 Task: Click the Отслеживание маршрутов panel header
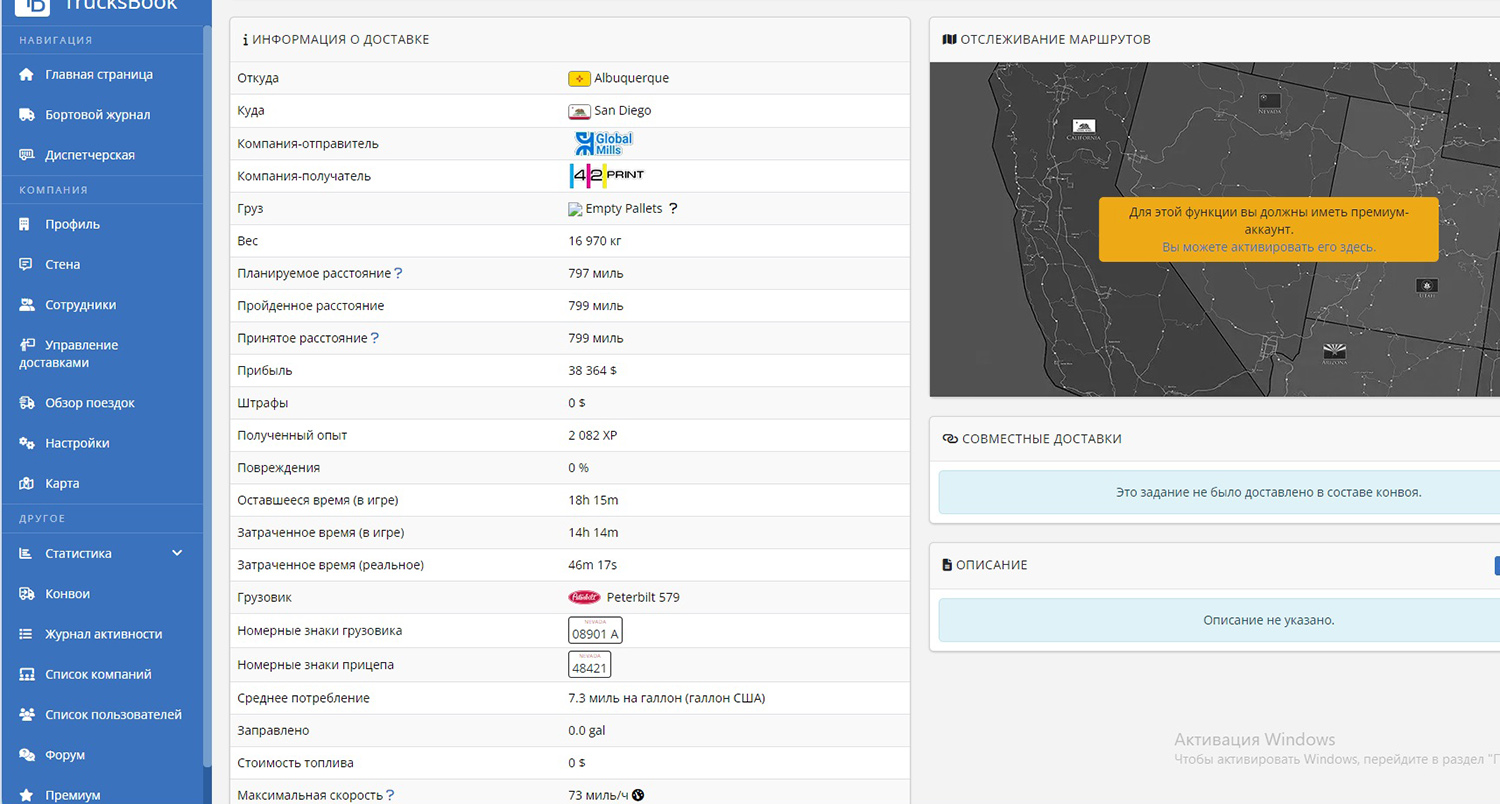pos(1215,40)
